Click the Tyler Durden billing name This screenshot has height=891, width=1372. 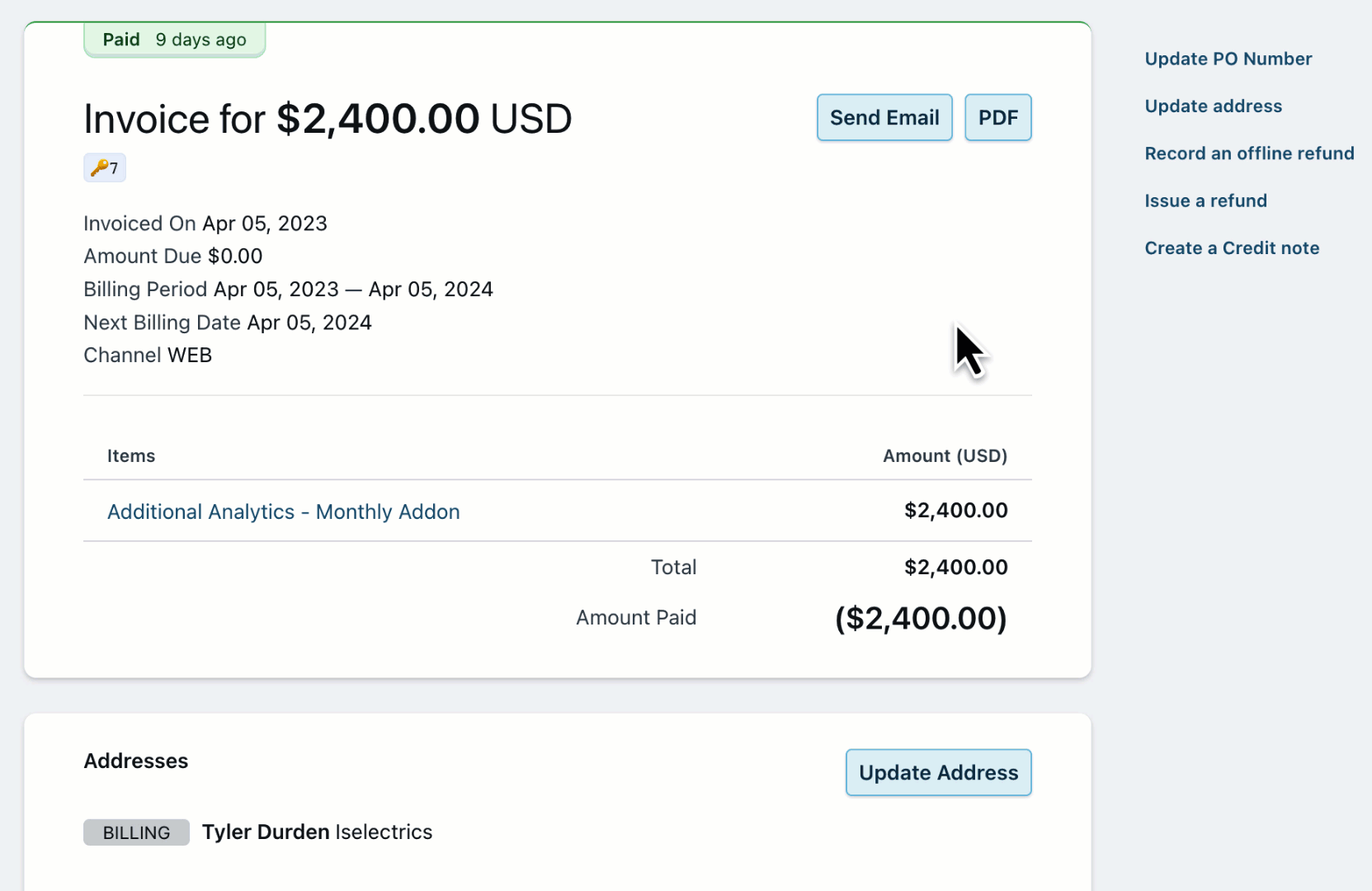266,832
